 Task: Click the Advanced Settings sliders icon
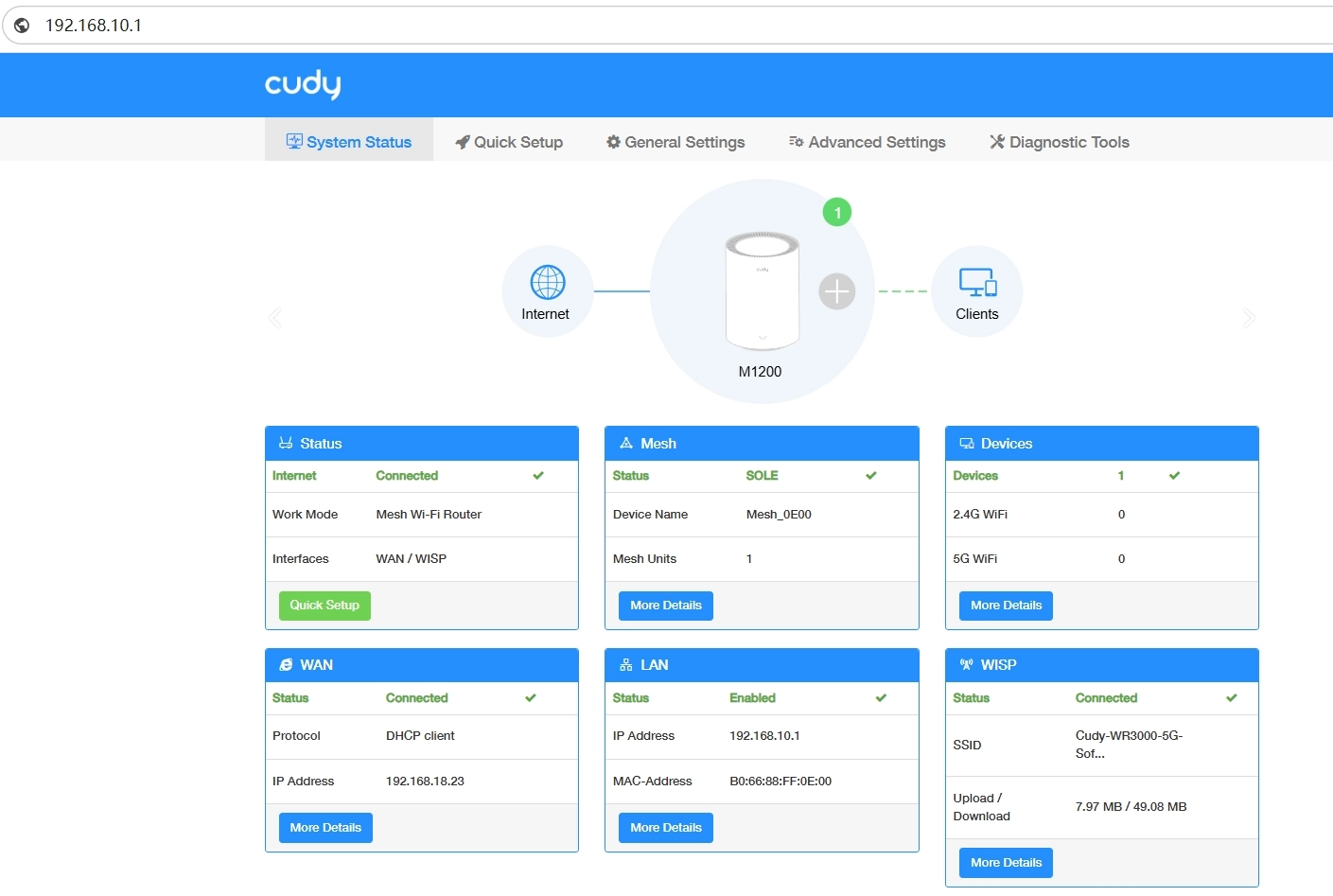point(797,142)
